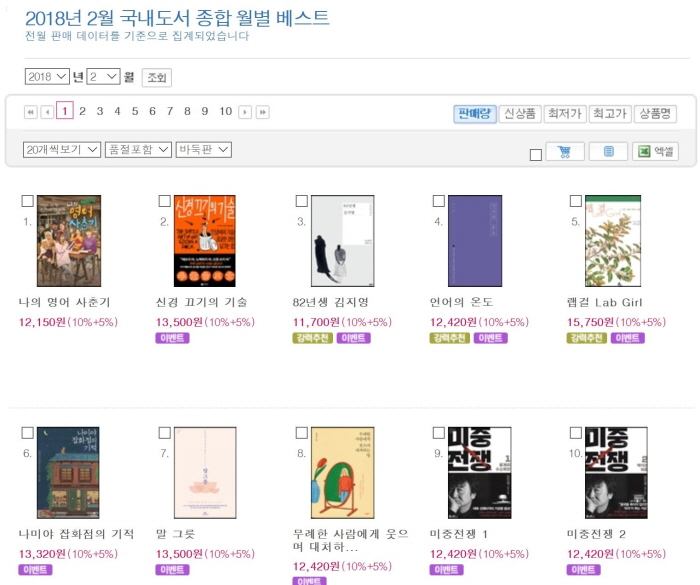Open the 나미야 잡화점의 기적 title link

[x=76, y=534]
